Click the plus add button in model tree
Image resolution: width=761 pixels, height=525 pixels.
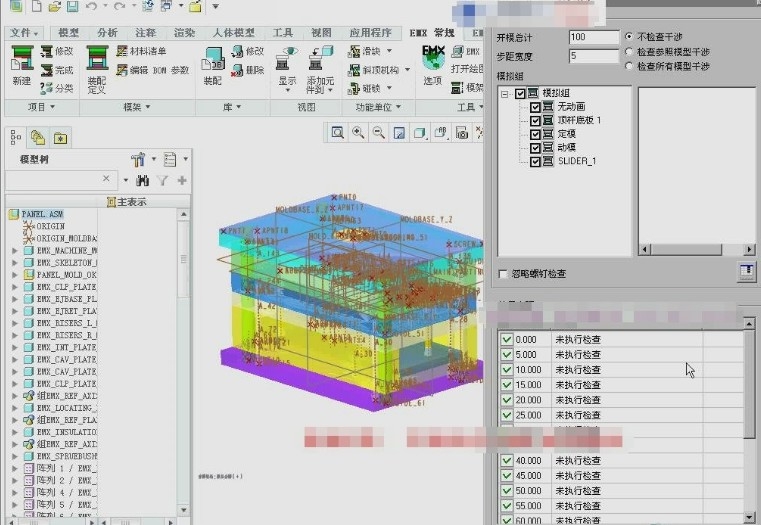pyautogui.click(x=182, y=180)
